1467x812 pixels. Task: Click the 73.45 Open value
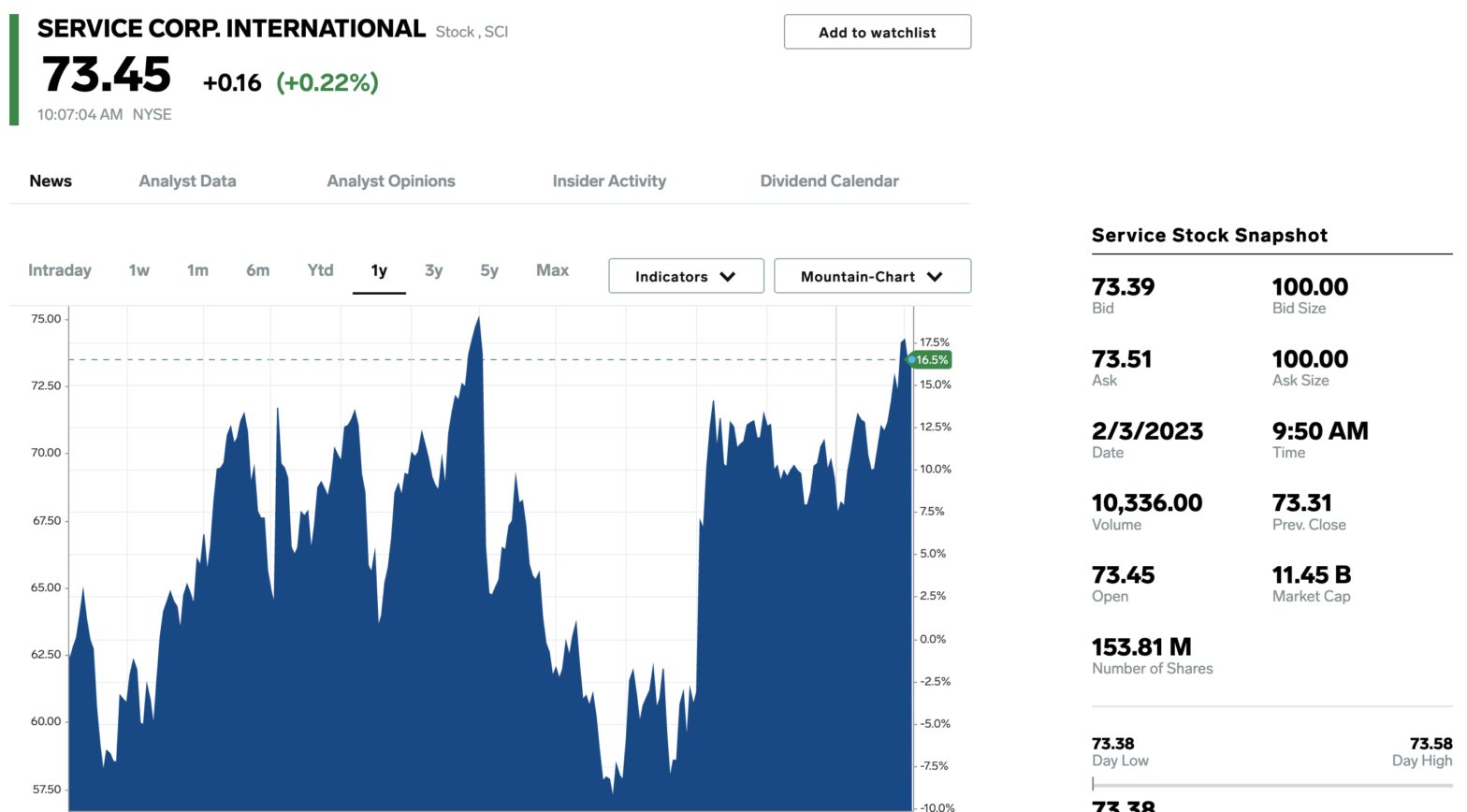[1123, 574]
